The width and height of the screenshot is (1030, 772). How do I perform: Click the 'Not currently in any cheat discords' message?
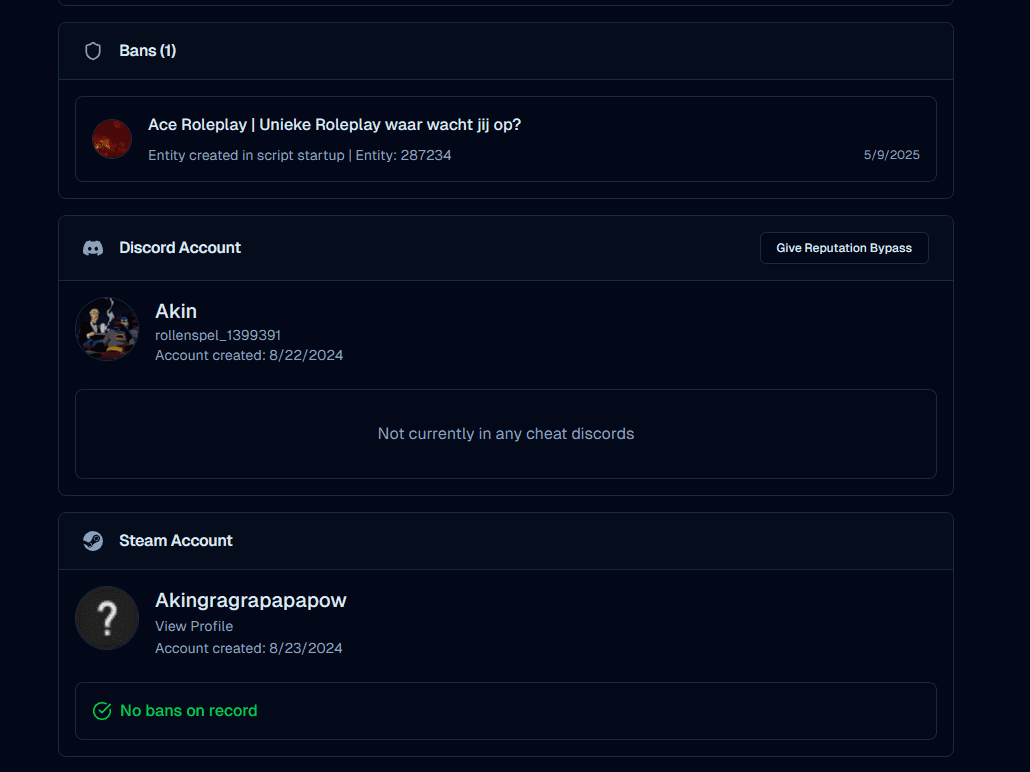click(505, 434)
